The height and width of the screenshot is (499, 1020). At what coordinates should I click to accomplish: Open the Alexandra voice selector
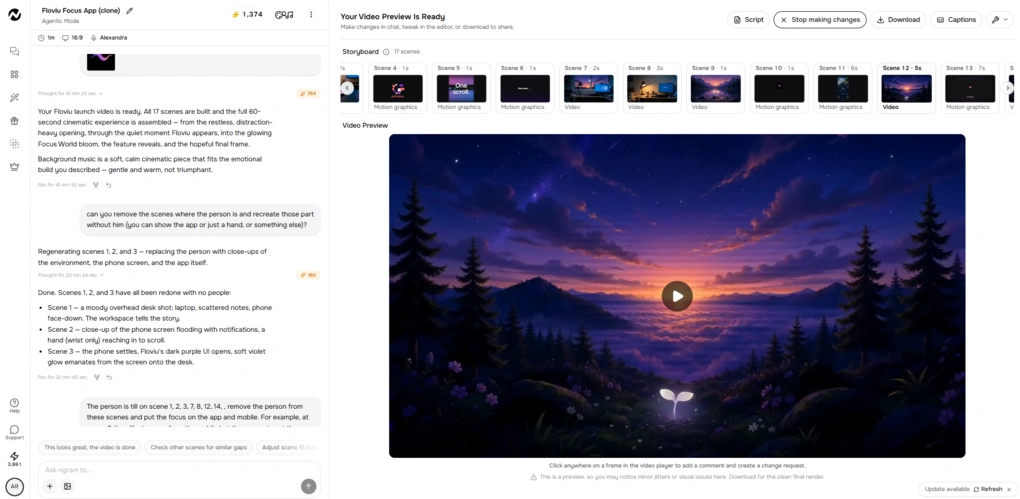tap(109, 38)
